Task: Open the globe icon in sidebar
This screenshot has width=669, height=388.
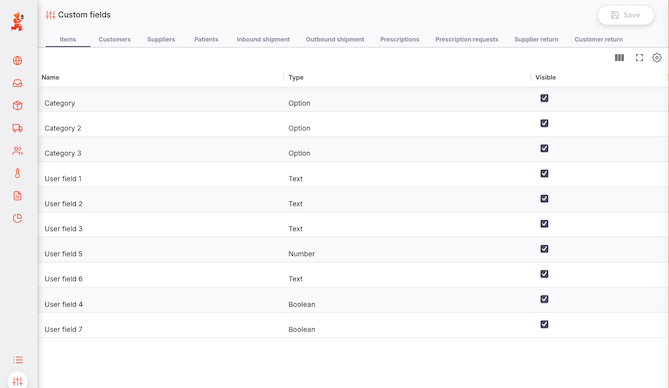Action: coord(17,61)
